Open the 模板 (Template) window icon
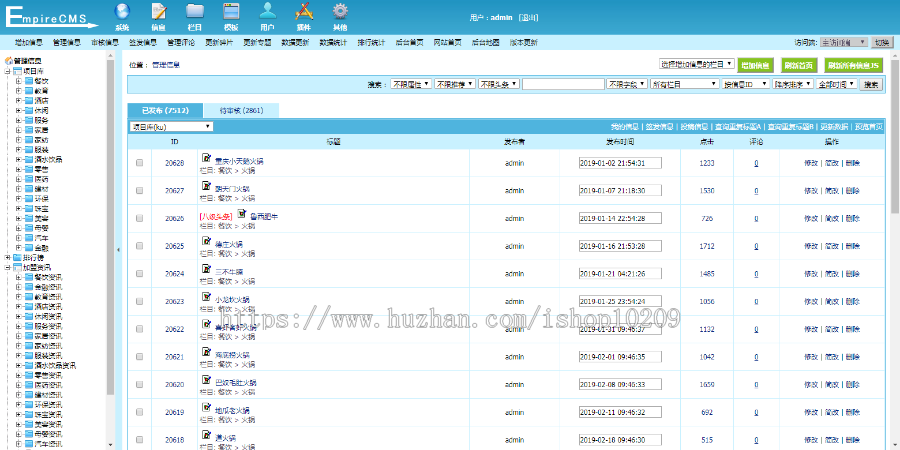900x450 pixels. point(231,12)
